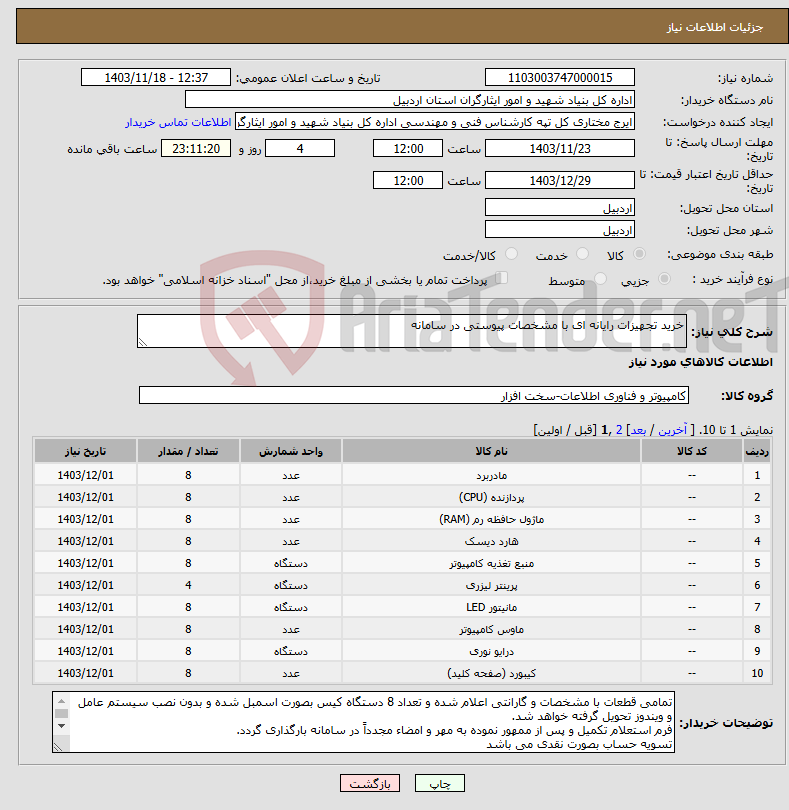
Task: Select the کالا radio button
Action: click(639, 254)
